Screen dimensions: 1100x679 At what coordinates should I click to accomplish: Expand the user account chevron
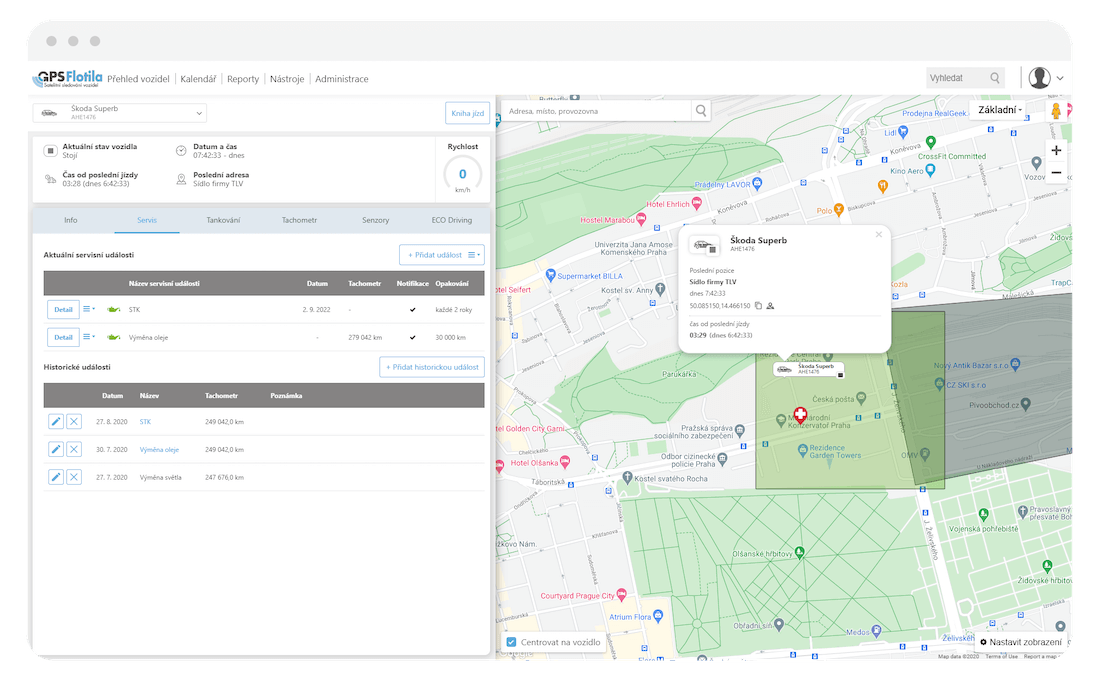point(1060,79)
